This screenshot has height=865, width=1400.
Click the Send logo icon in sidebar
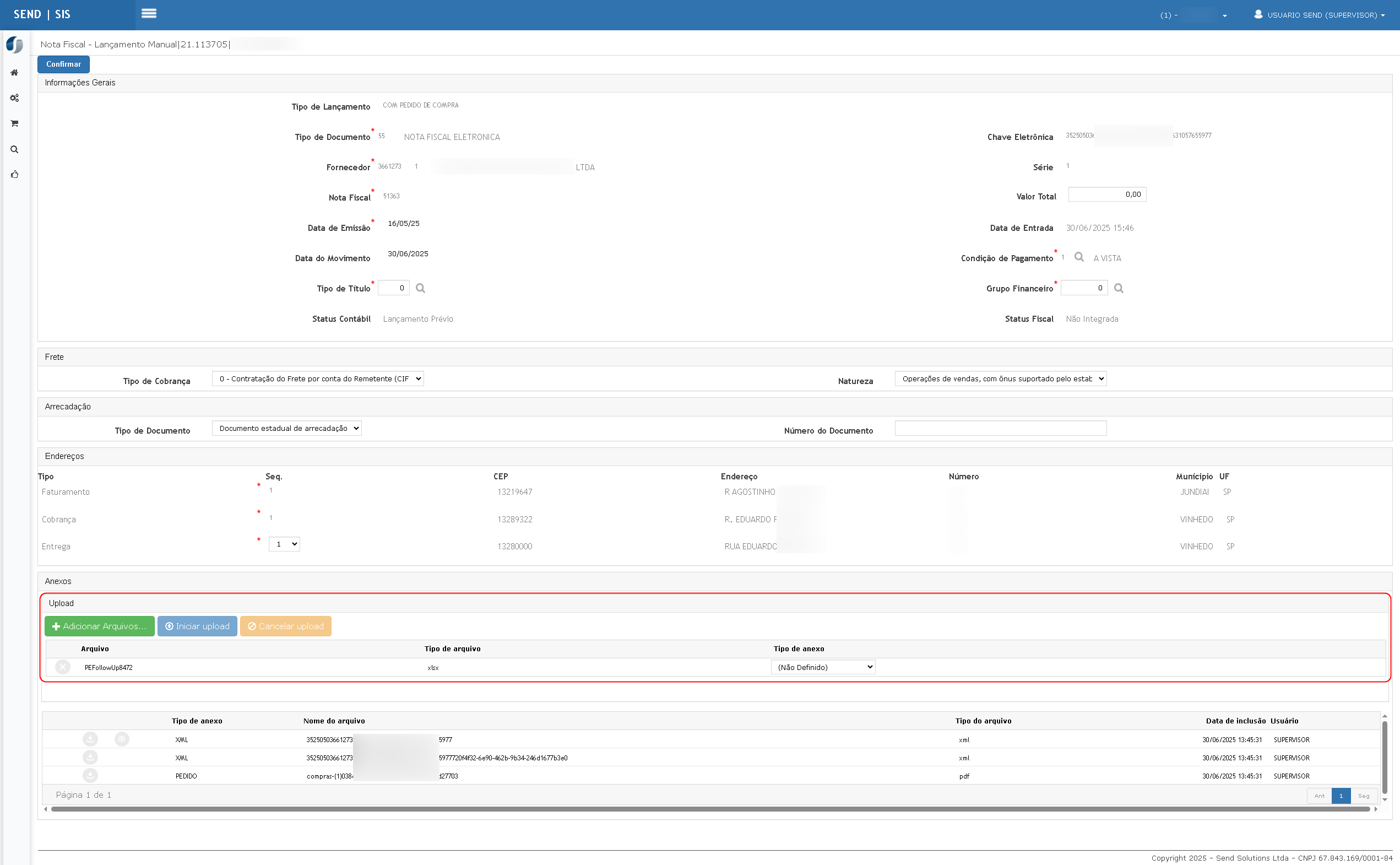[14, 45]
